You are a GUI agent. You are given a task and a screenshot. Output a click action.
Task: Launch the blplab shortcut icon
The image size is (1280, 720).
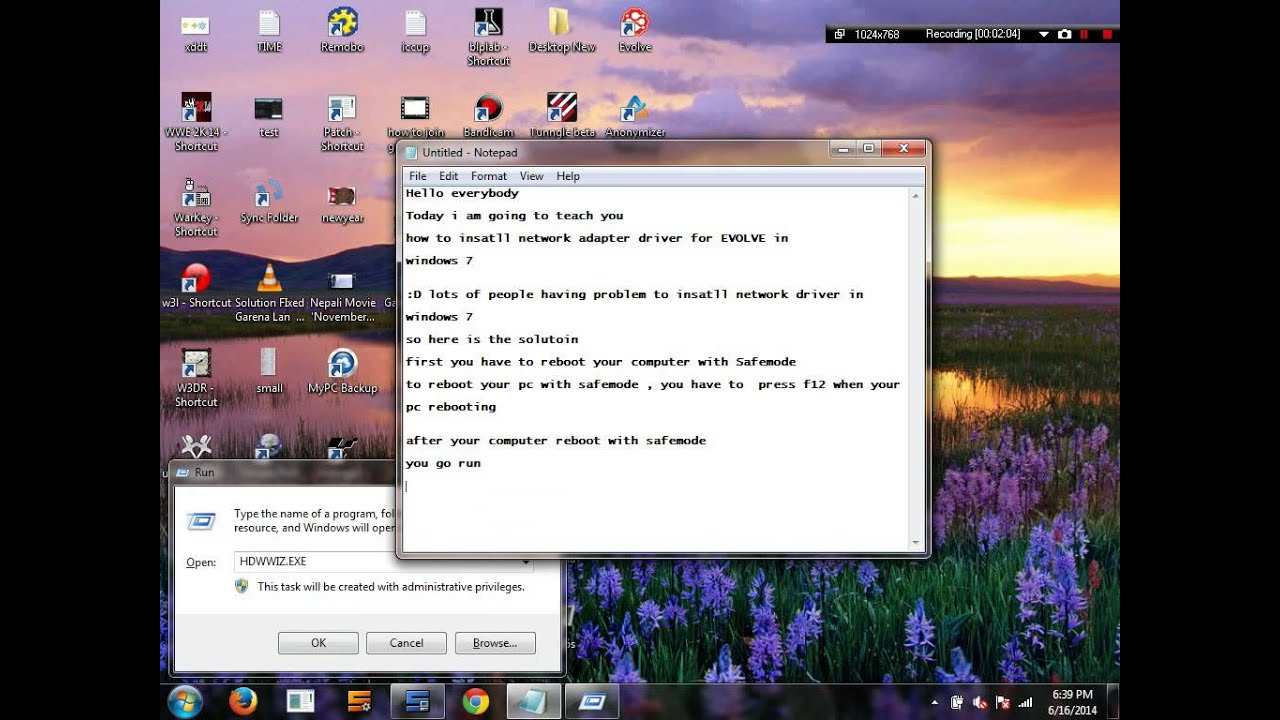coord(488,37)
